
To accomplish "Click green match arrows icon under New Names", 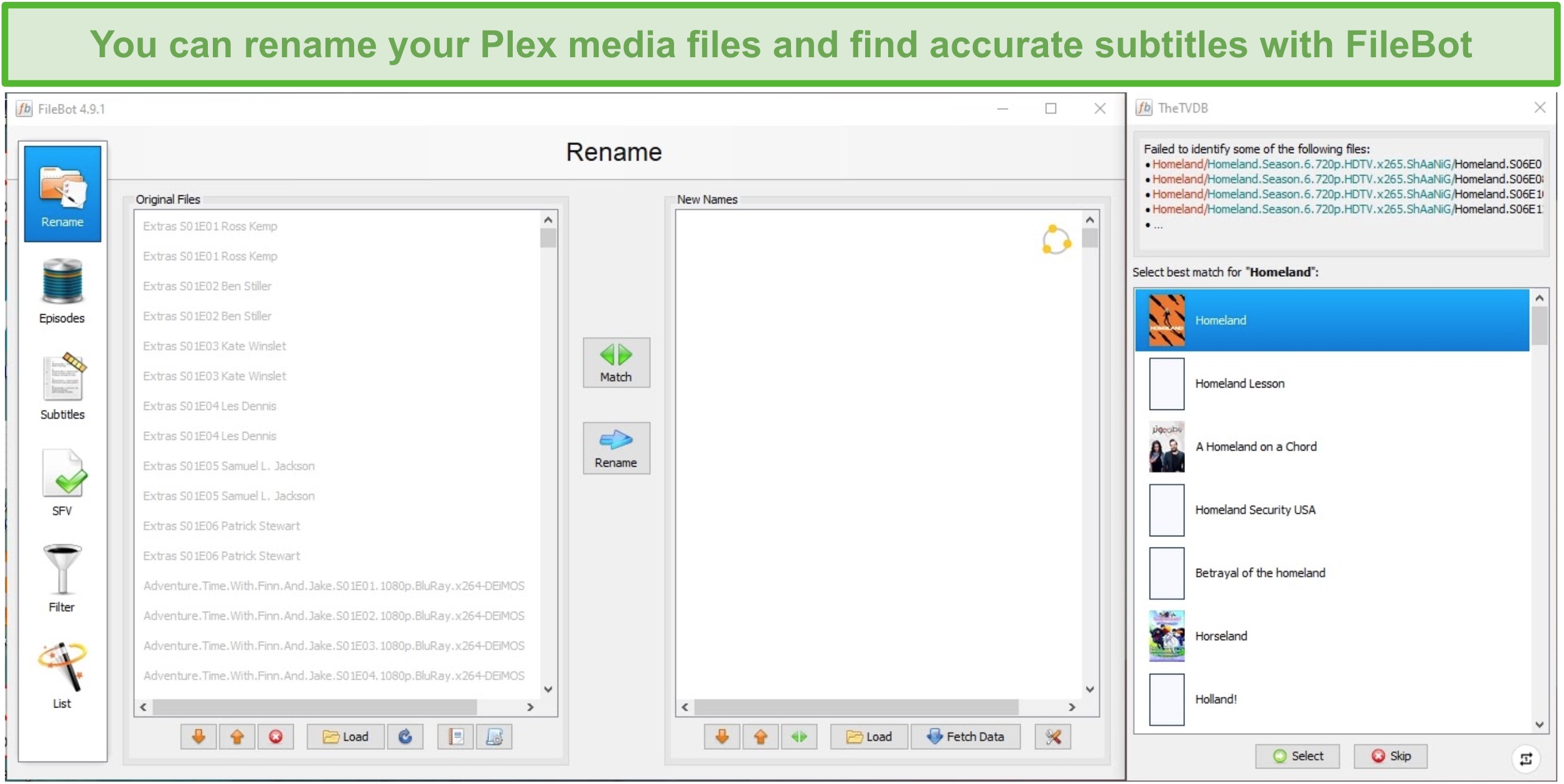I will [799, 737].
